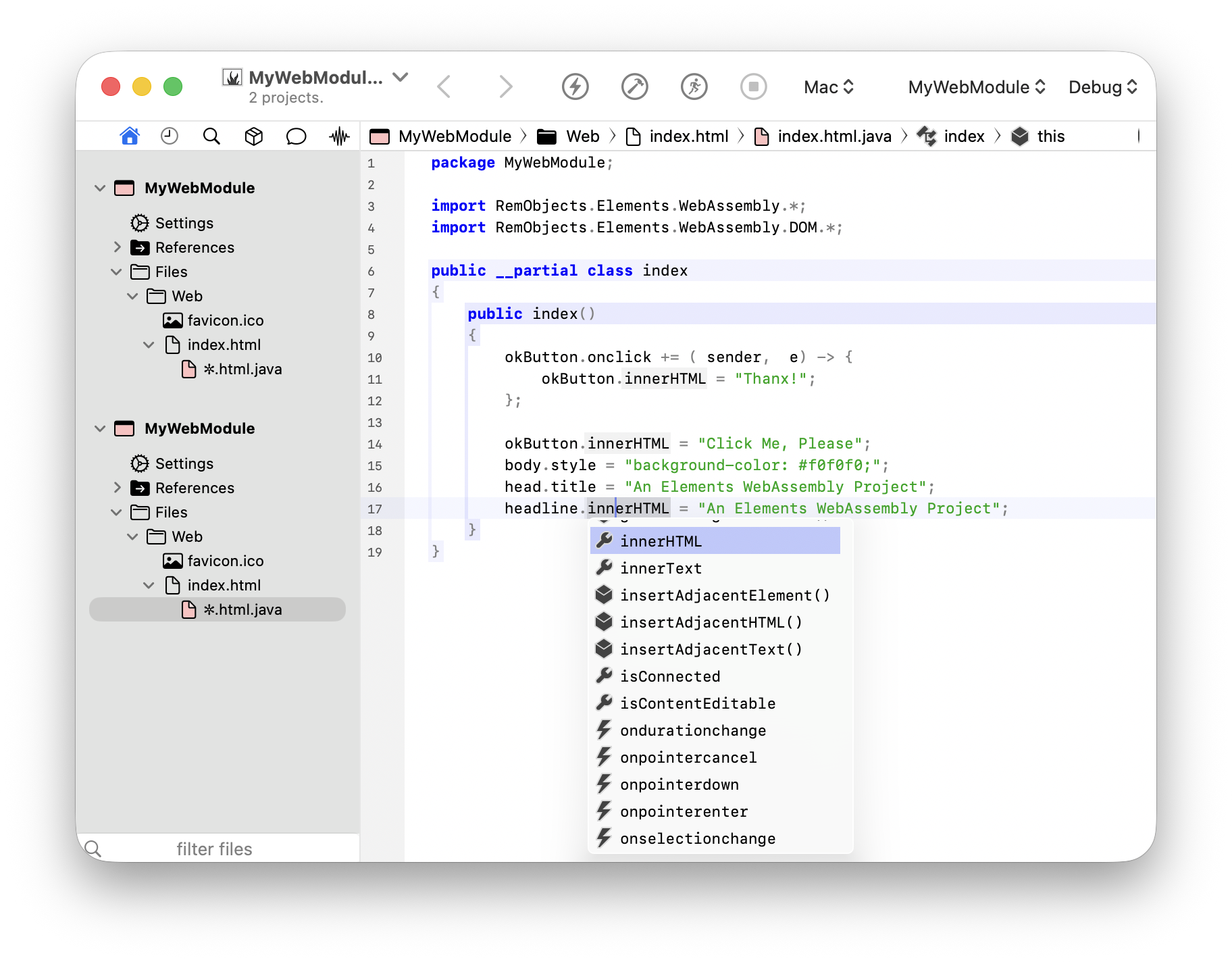Open the Mac target selector
This screenshot has width=1232, height=962.
[829, 87]
